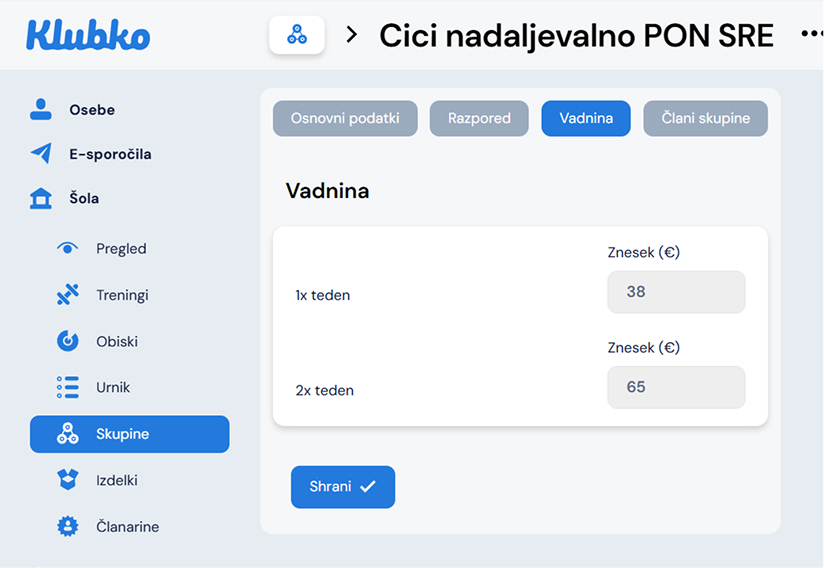Image resolution: width=824 pixels, height=568 pixels.
Task: Click the Osebe person icon
Action: tap(41, 109)
